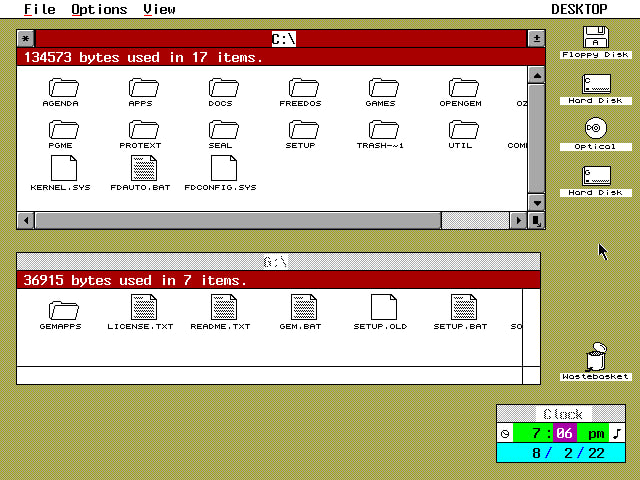Screen dimensions: 640x480
Task: Toggle the clock/alarm mode icon in Clock
Action: pos(505,433)
